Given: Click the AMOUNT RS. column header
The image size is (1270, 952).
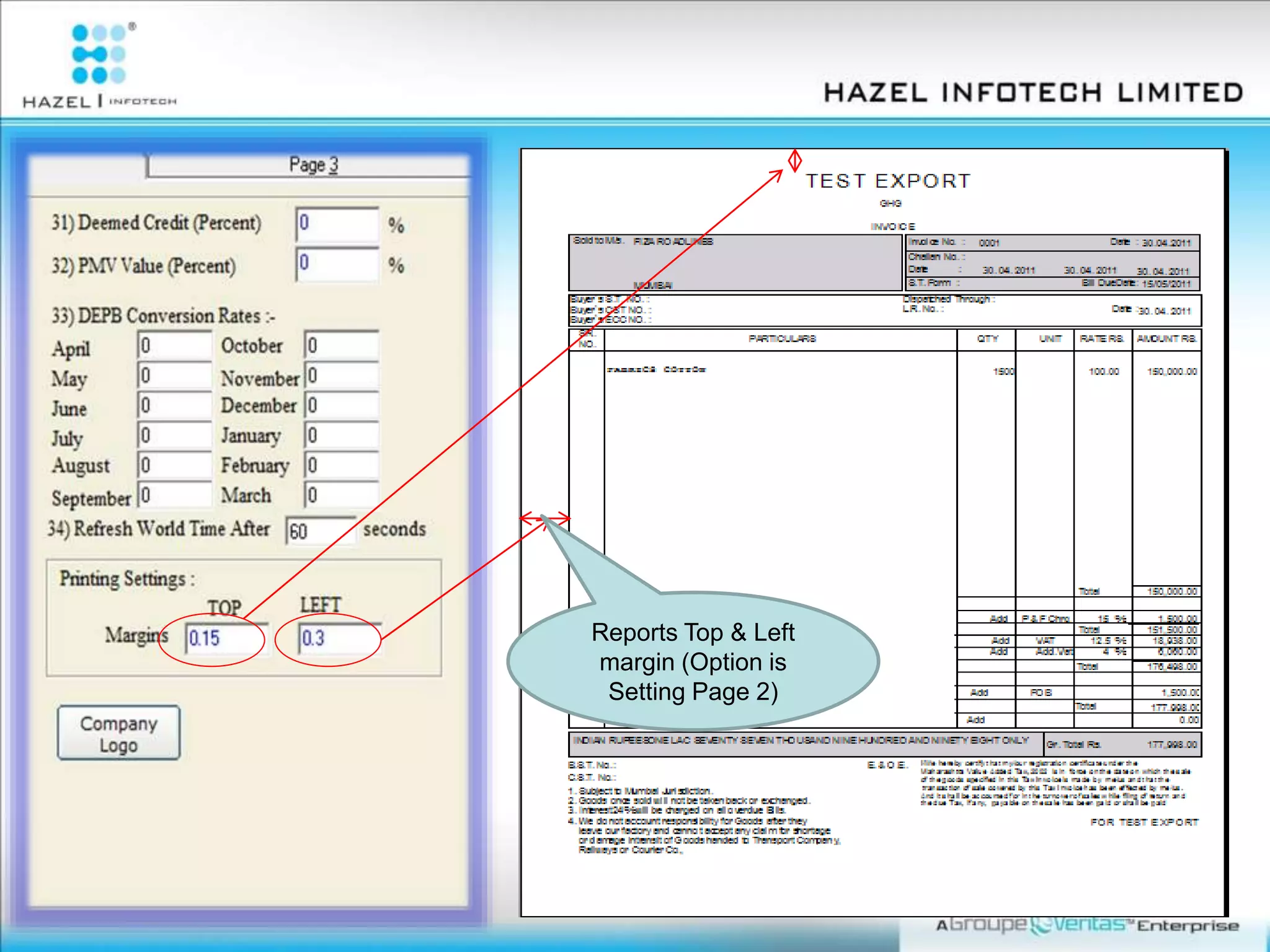Looking at the screenshot, I should pyautogui.click(x=1166, y=339).
